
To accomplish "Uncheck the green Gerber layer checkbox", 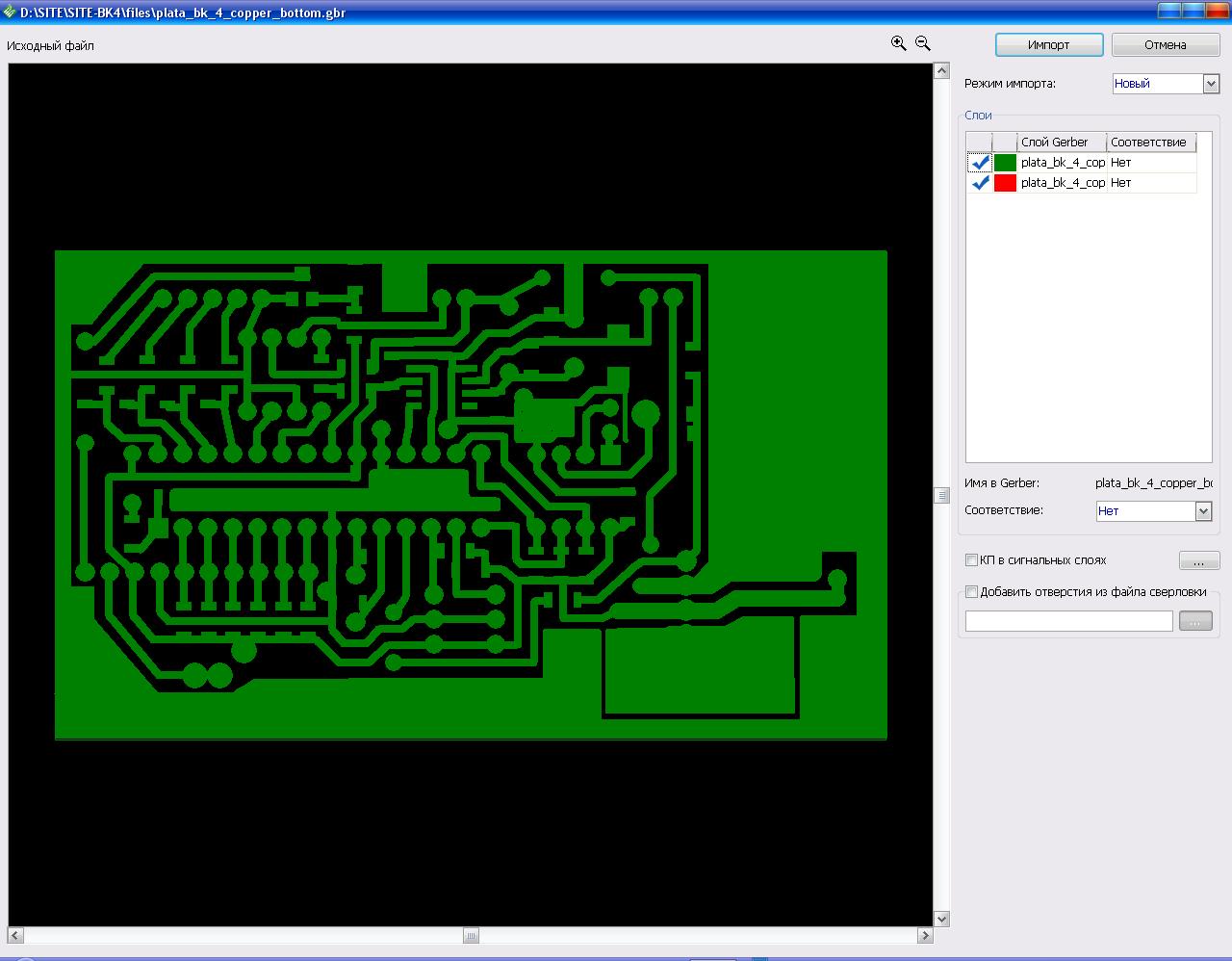I will click(x=980, y=163).
